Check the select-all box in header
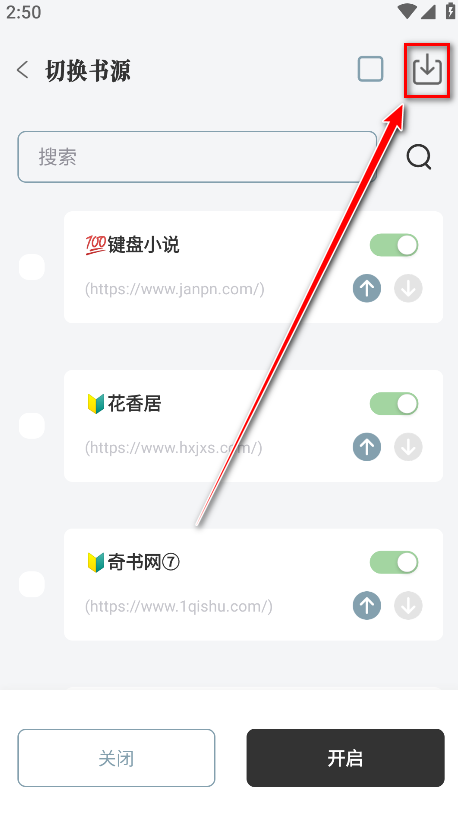The image size is (458, 820). [371, 69]
